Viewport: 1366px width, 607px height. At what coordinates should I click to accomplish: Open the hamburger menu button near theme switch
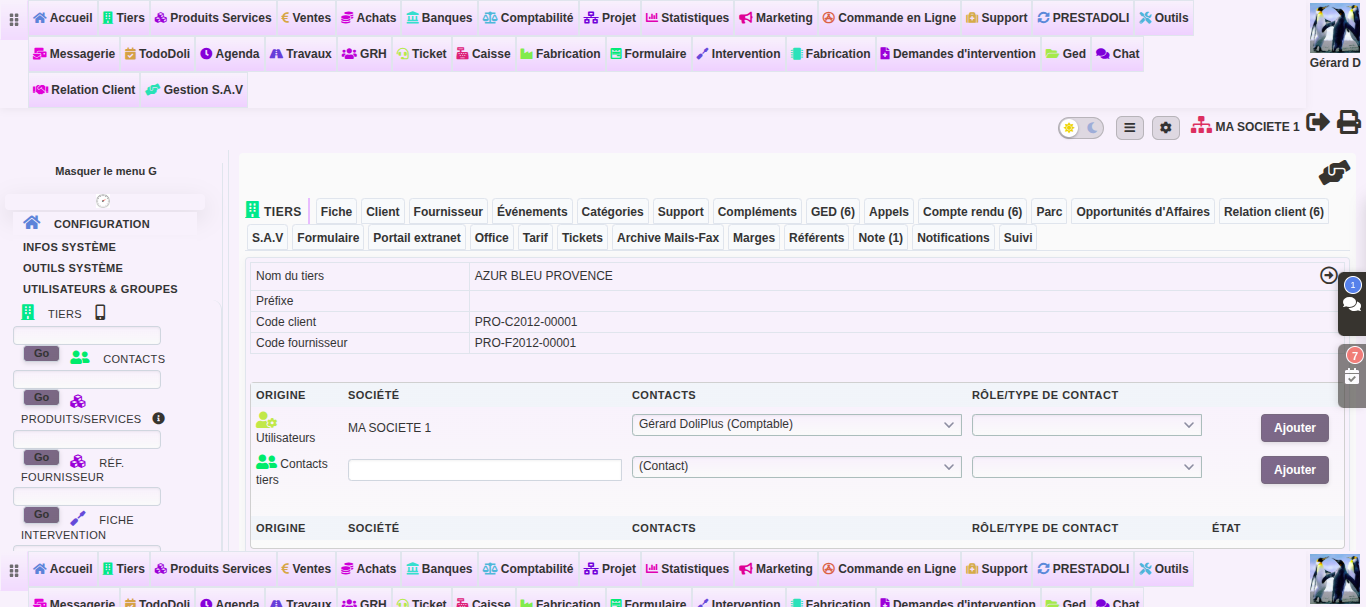coord(1130,128)
